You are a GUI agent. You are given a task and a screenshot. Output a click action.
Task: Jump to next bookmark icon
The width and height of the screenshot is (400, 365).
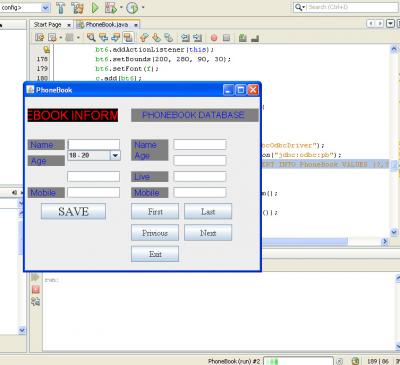tap(156, 37)
